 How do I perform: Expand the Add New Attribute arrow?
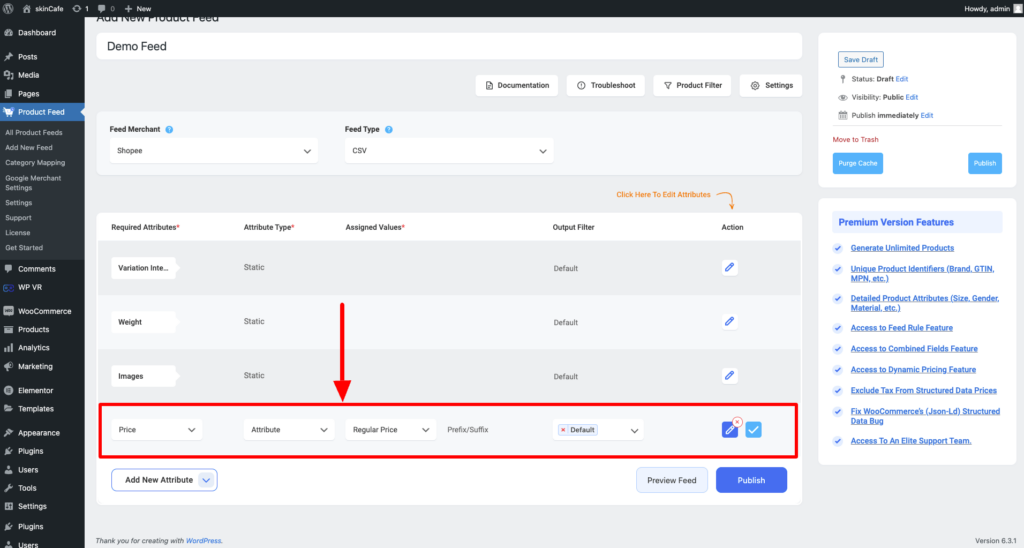tap(206, 480)
